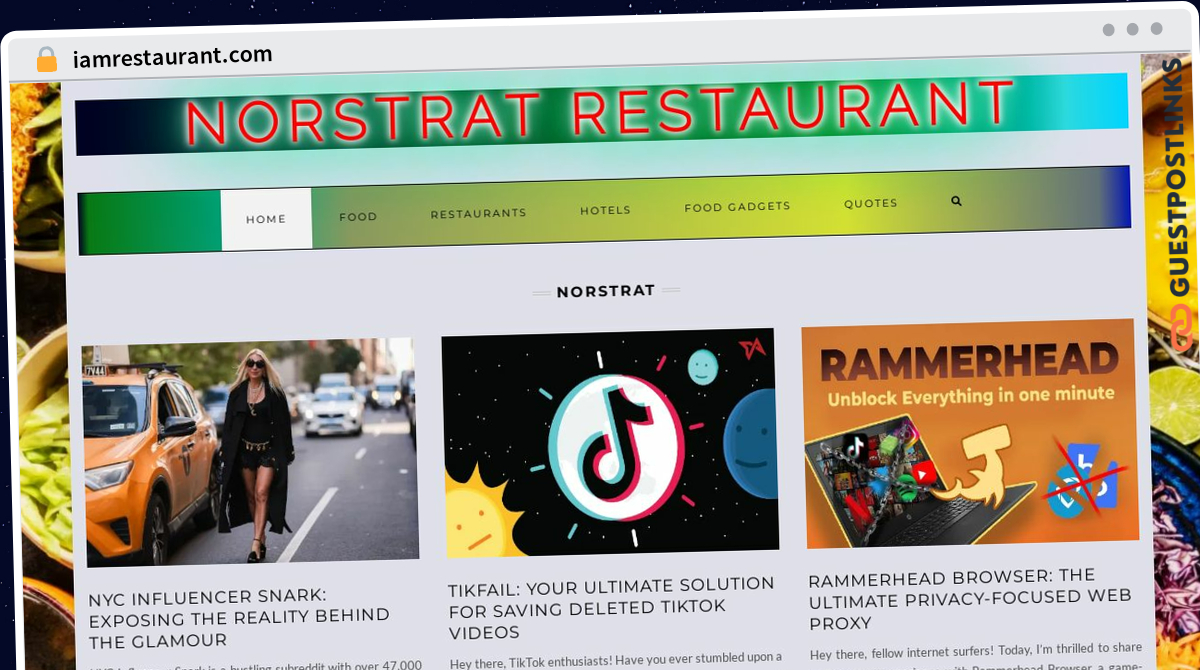Open the TikTok logo article thumbnail
This screenshot has width=1200, height=670.
(x=609, y=442)
